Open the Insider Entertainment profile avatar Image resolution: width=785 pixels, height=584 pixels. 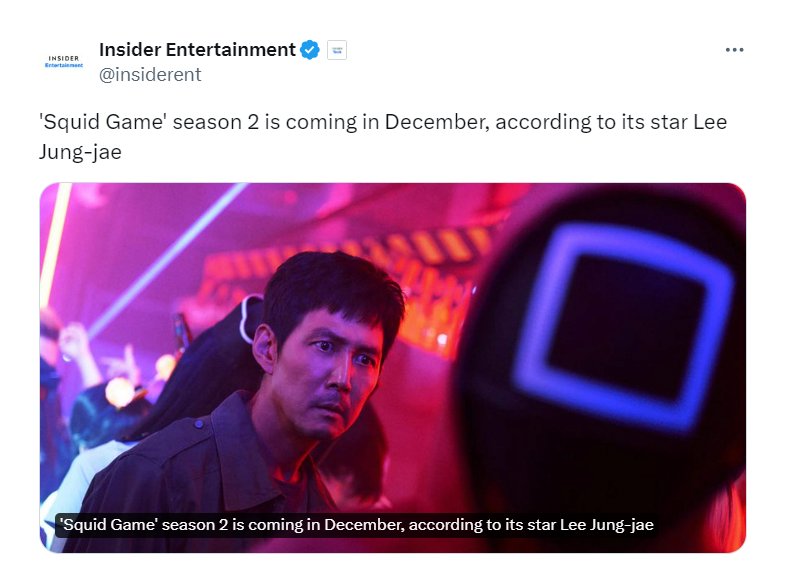(64, 62)
